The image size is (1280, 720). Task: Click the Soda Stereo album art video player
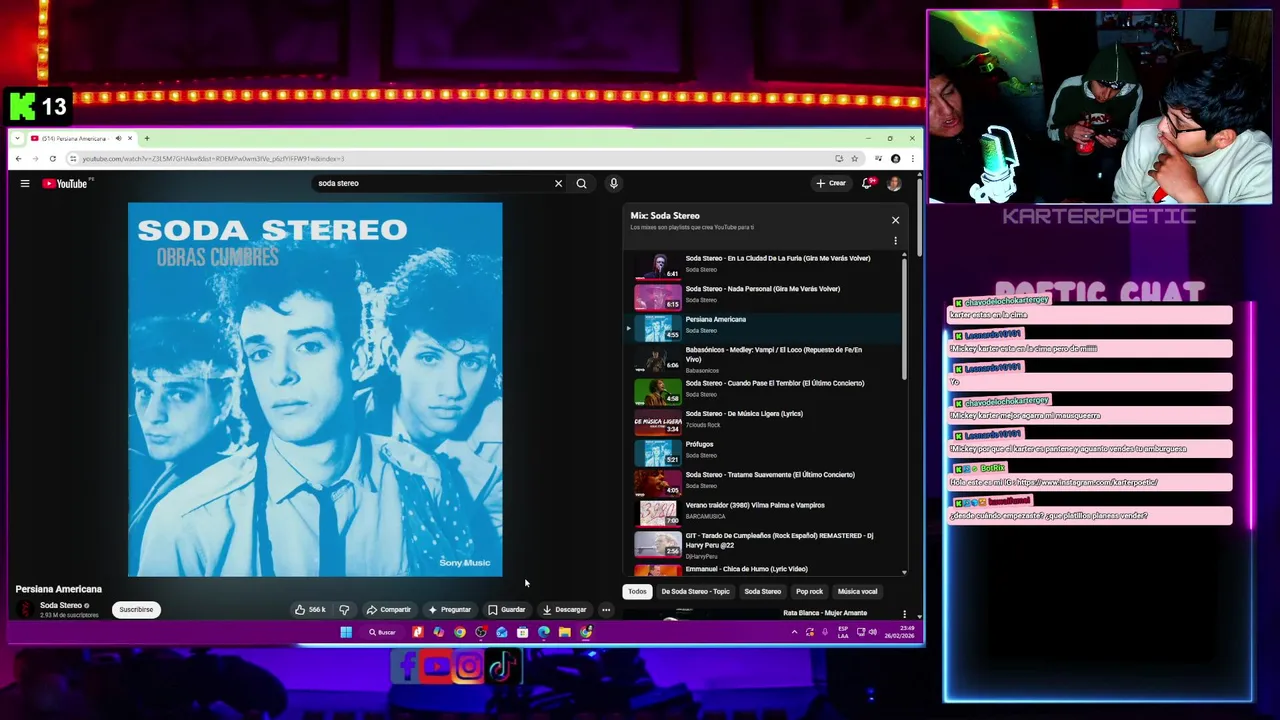coord(315,389)
